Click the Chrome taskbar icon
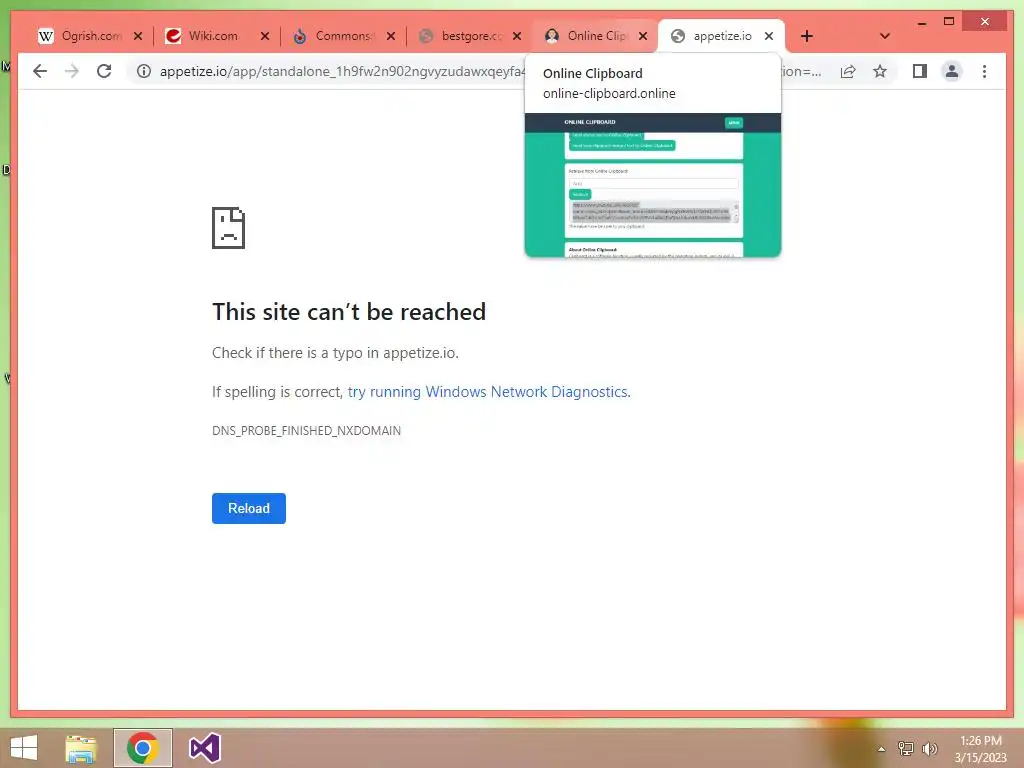The height and width of the screenshot is (768, 1024). pos(142,748)
